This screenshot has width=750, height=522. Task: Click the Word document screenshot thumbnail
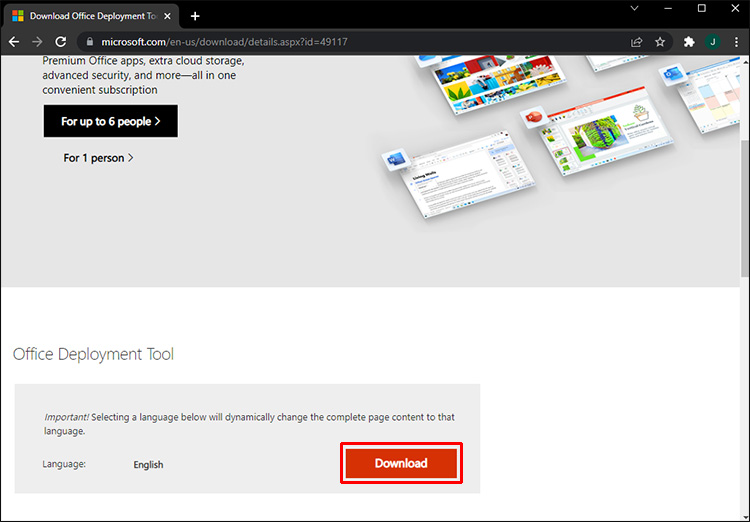coord(471,174)
